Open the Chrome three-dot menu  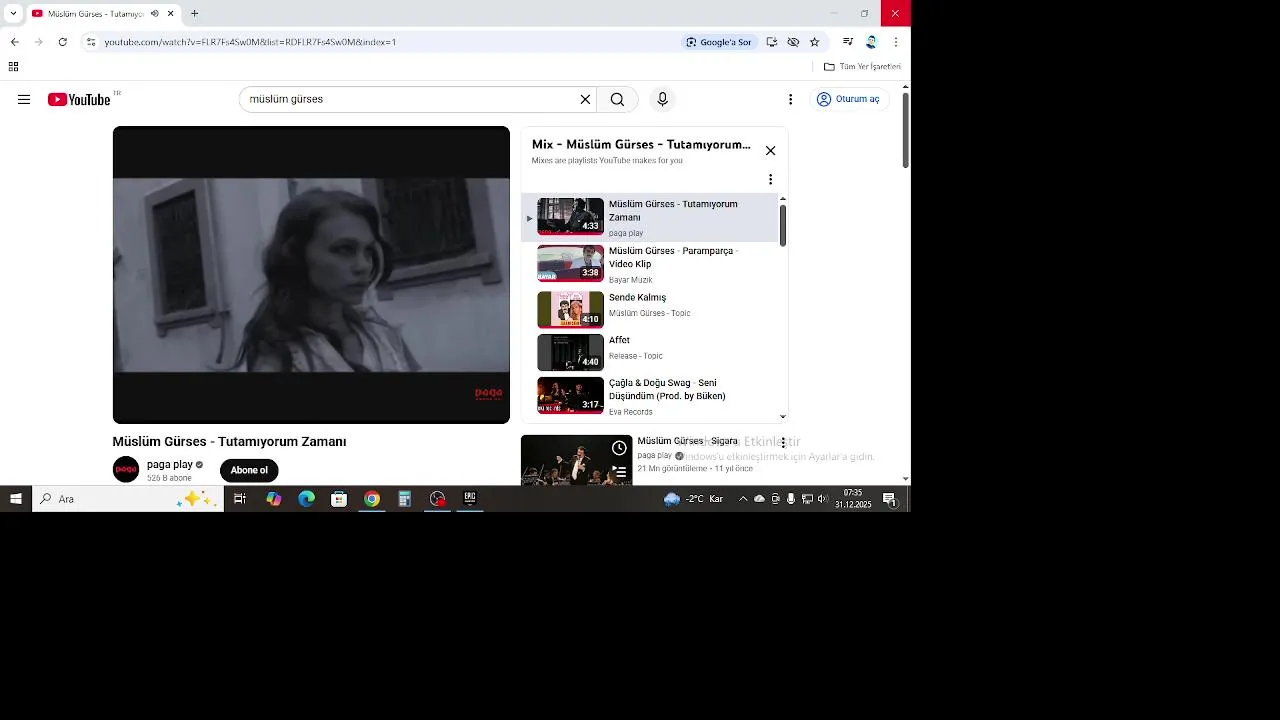[x=895, y=42]
